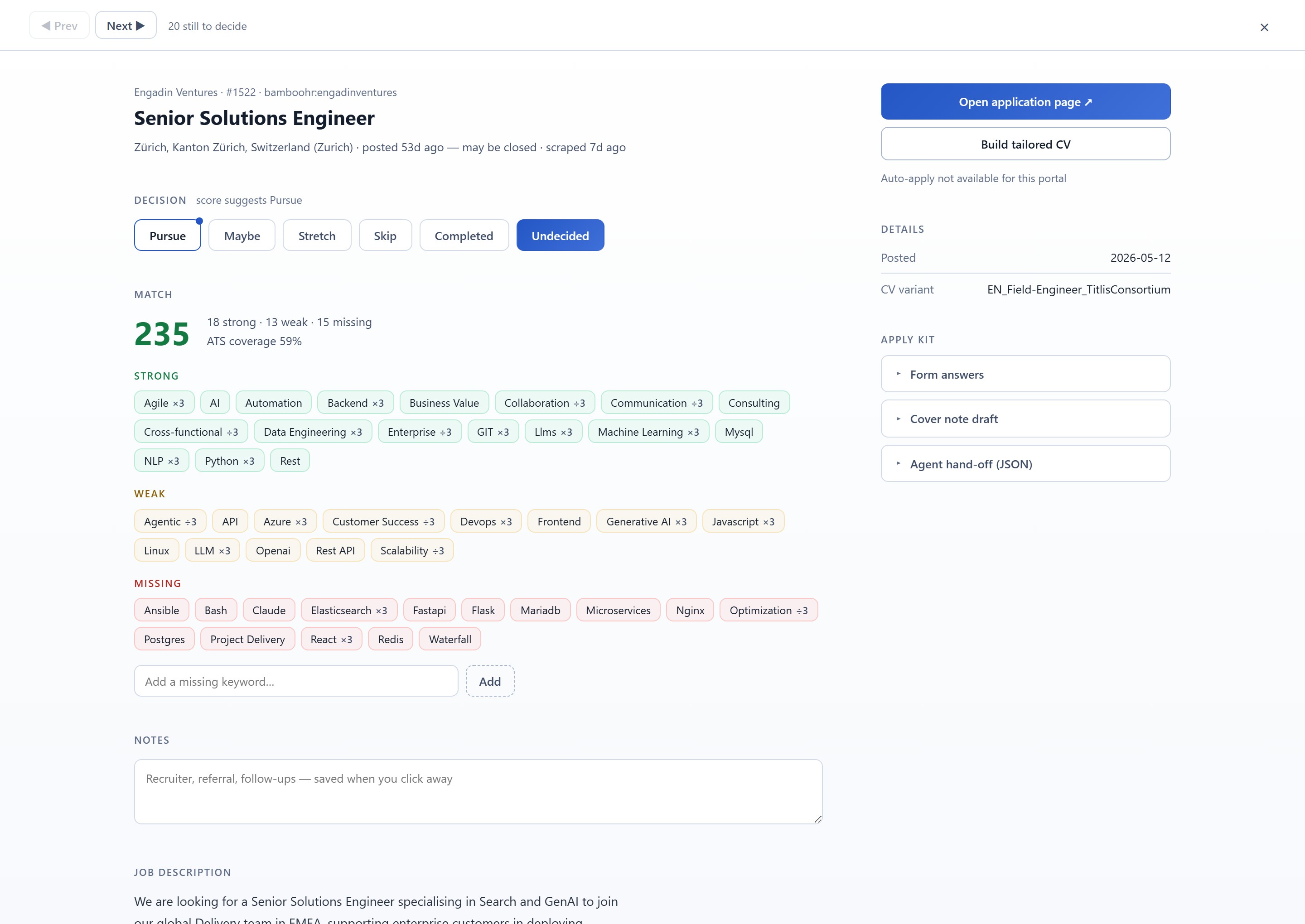1305x924 pixels.
Task: Open the application page in a new tab
Action: pyautogui.click(x=1025, y=102)
